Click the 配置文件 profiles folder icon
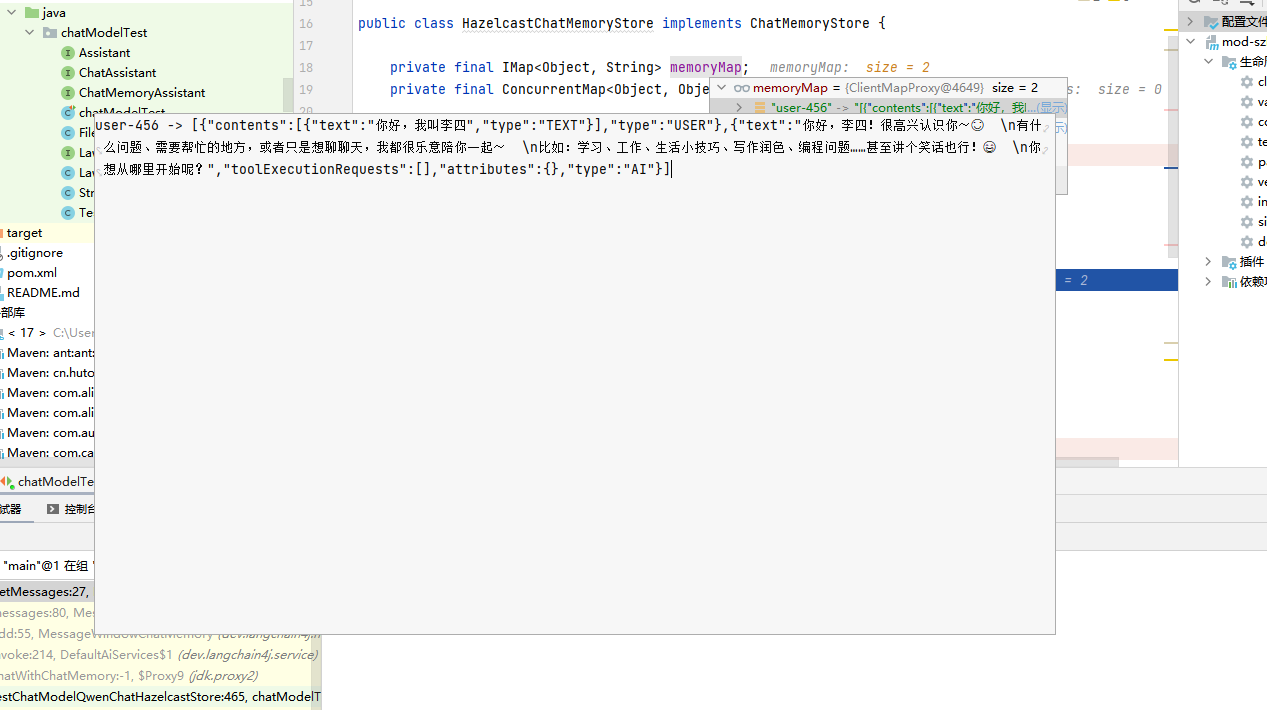The image size is (1267, 710). click(1211, 21)
